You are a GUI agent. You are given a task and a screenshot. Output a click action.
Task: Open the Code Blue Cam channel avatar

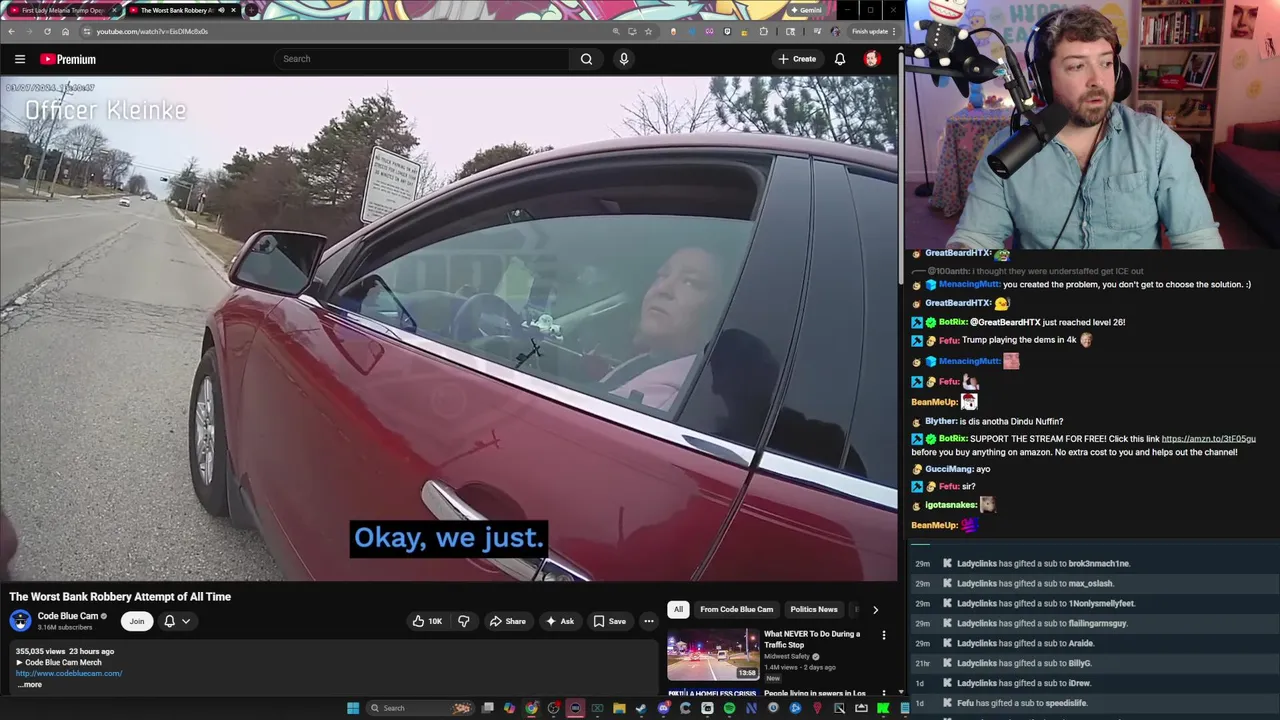[x=20, y=620]
